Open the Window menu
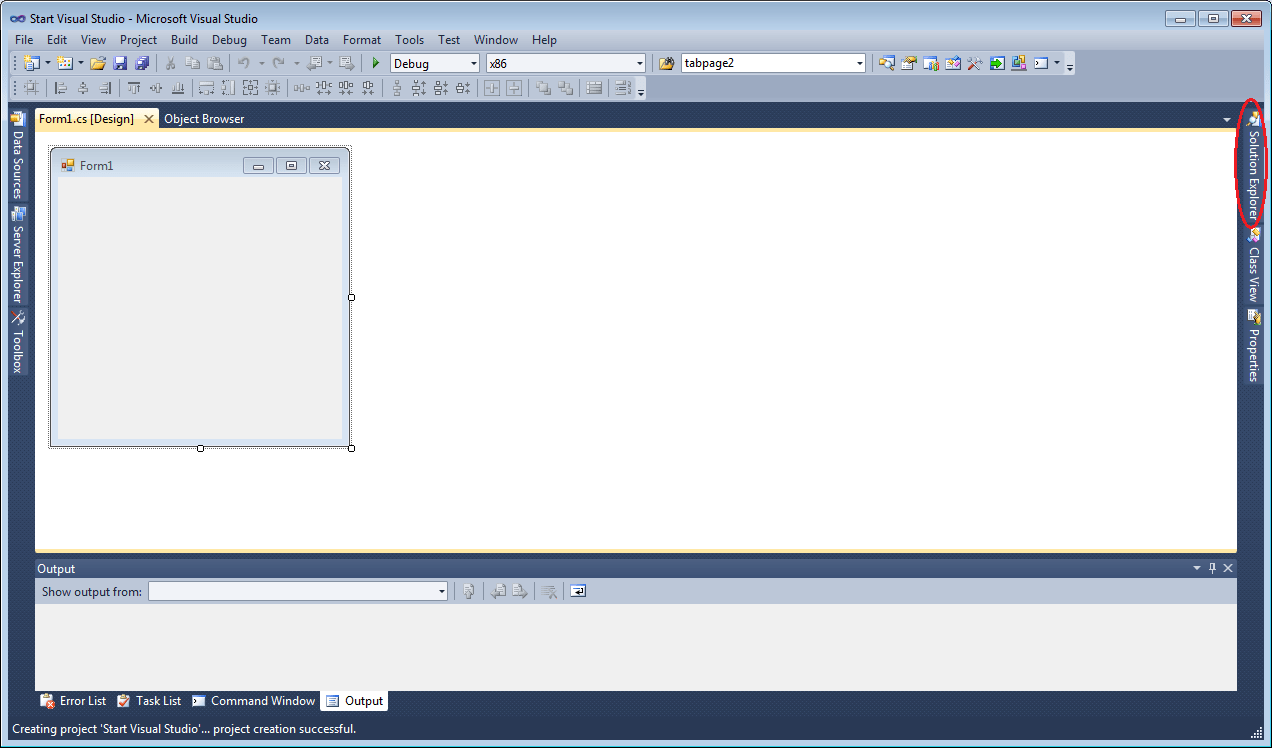 click(496, 40)
